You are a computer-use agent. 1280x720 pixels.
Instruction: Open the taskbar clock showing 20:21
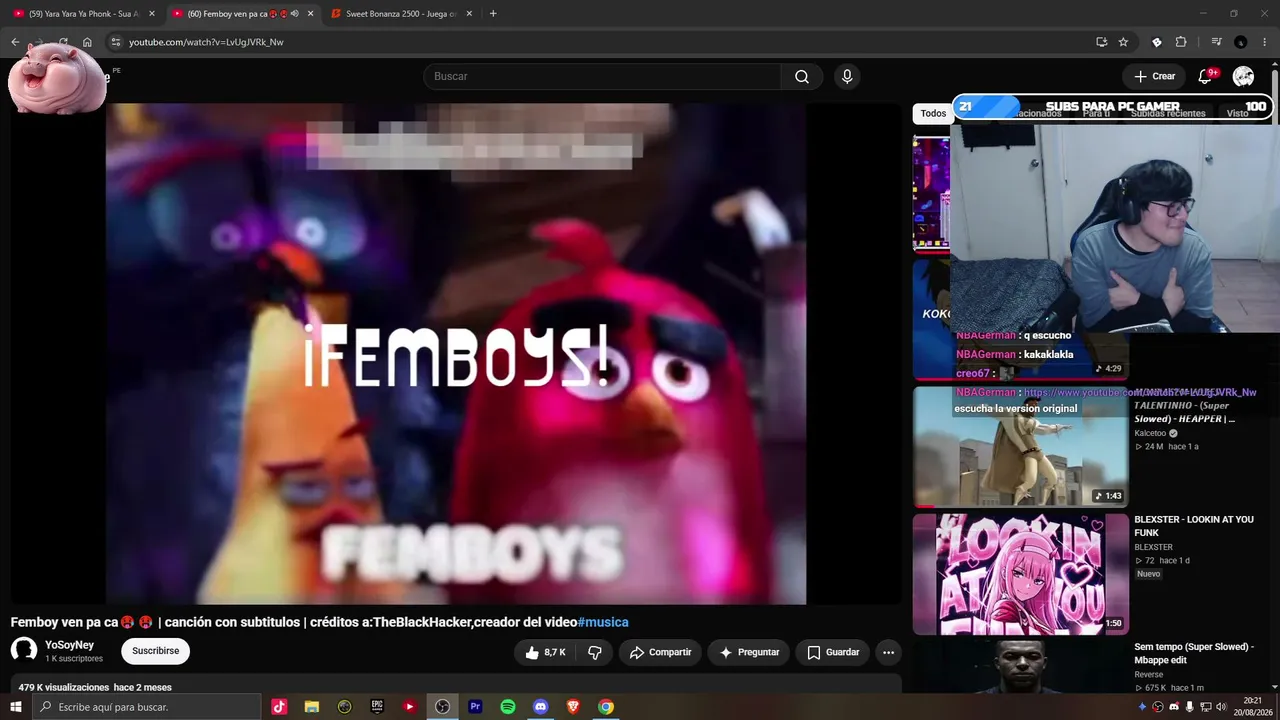[x=1252, y=707]
